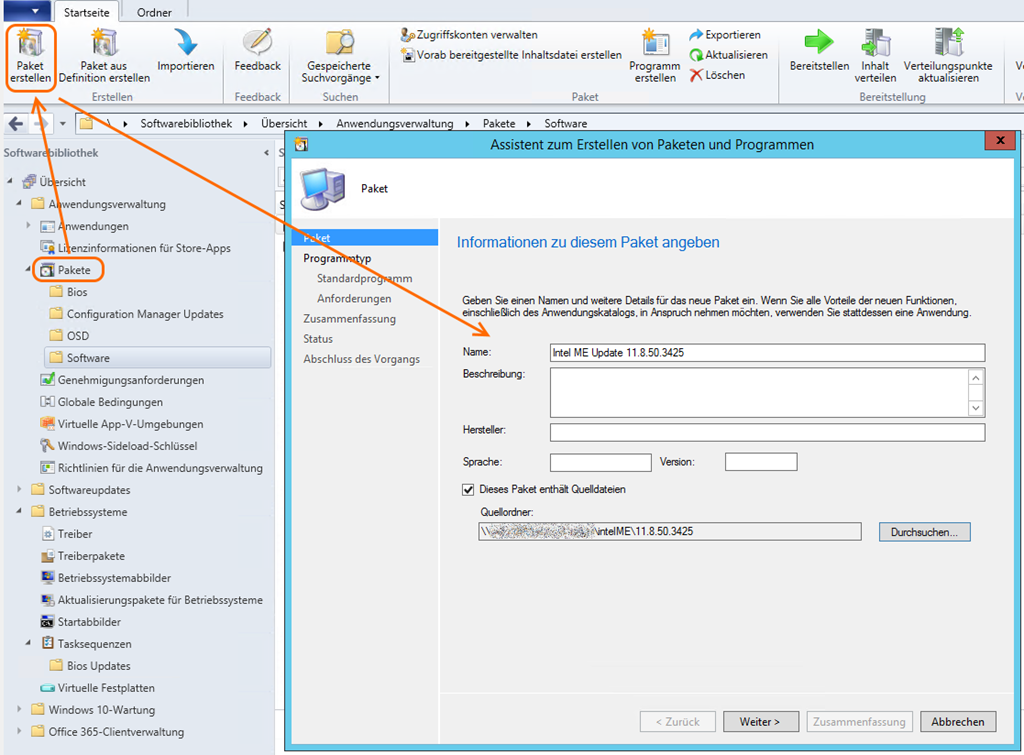Select the Startseite ribbon tab

pos(87,12)
